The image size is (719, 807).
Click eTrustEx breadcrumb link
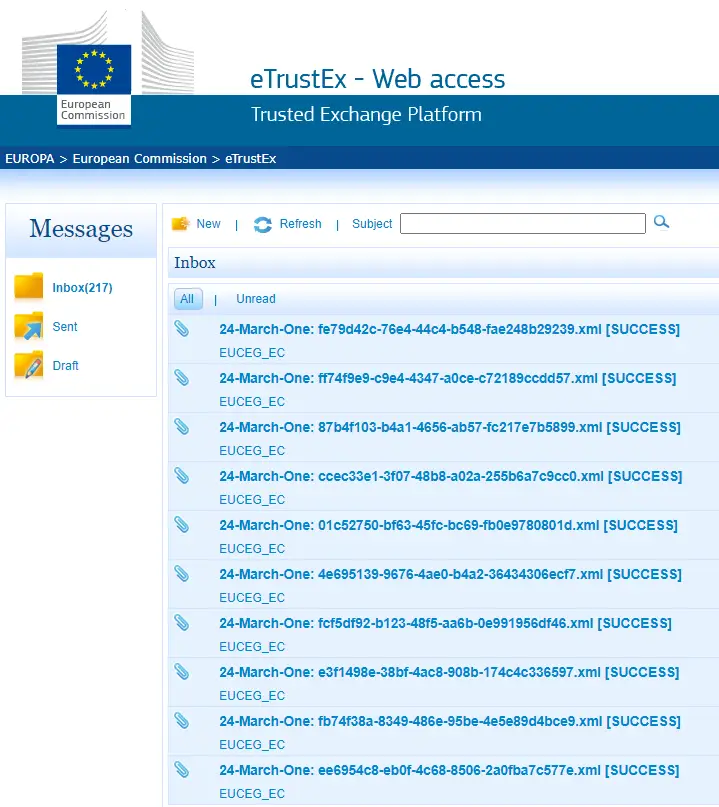coord(251,159)
